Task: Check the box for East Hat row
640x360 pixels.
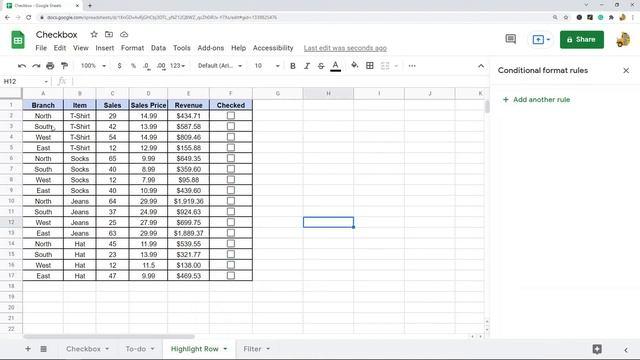Action: [231, 276]
